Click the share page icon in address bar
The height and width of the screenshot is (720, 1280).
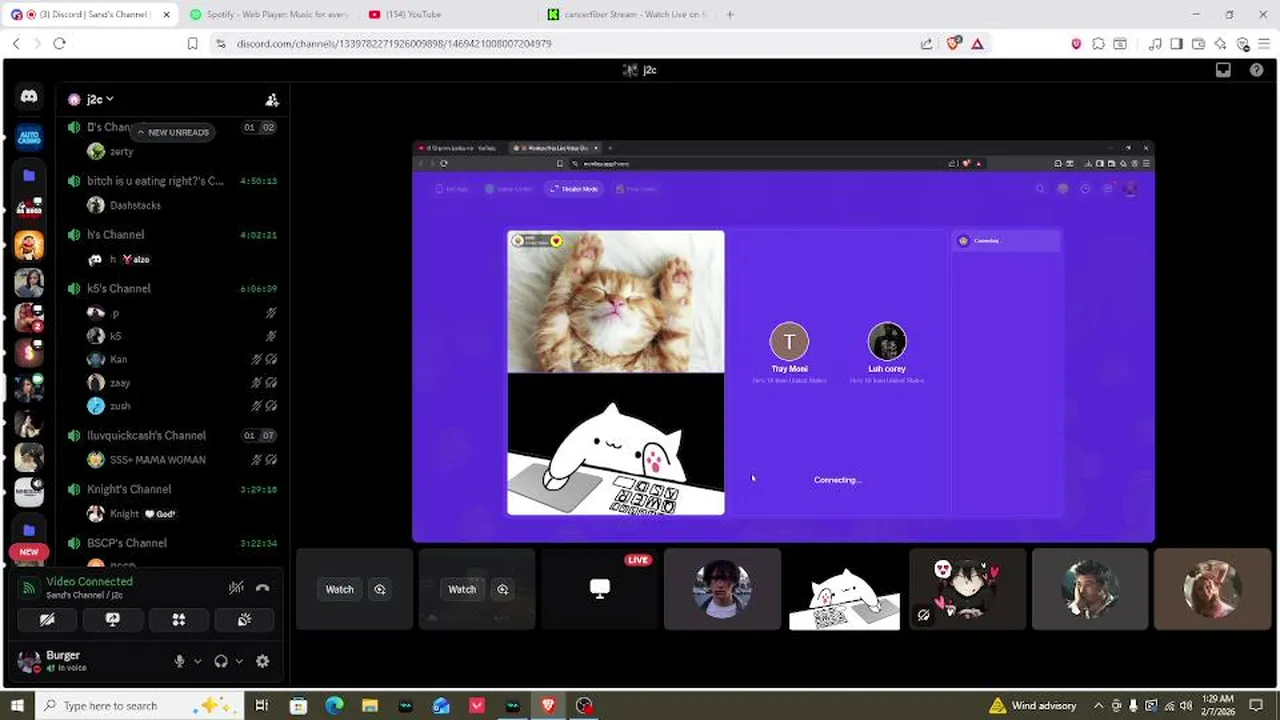tap(927, 44)
